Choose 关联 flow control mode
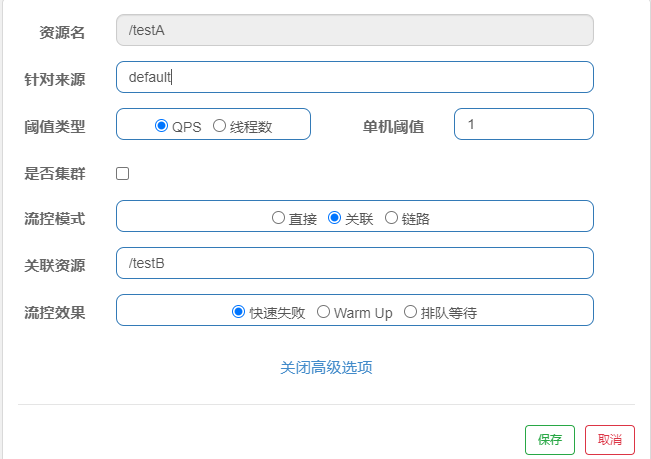 point(334,217)
